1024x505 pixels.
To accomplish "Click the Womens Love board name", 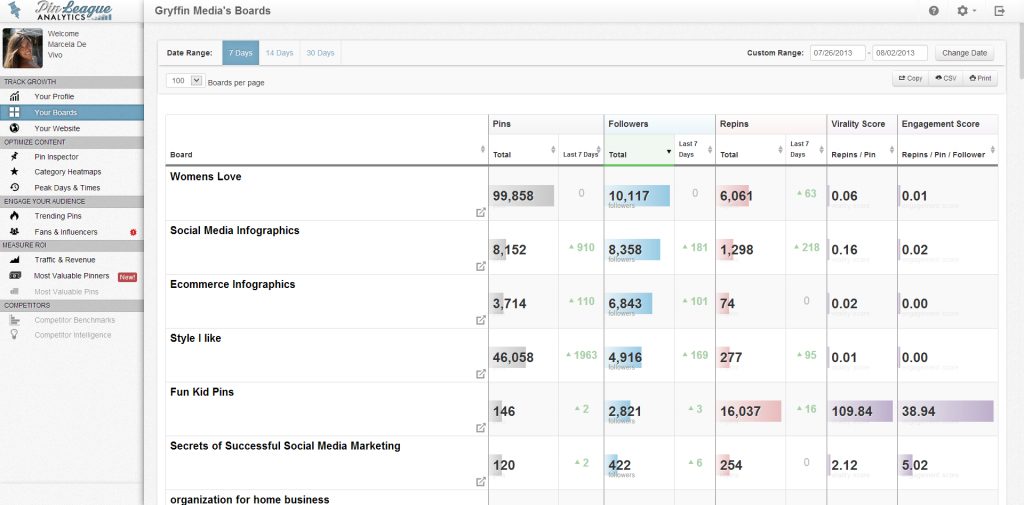I will 206,176.
